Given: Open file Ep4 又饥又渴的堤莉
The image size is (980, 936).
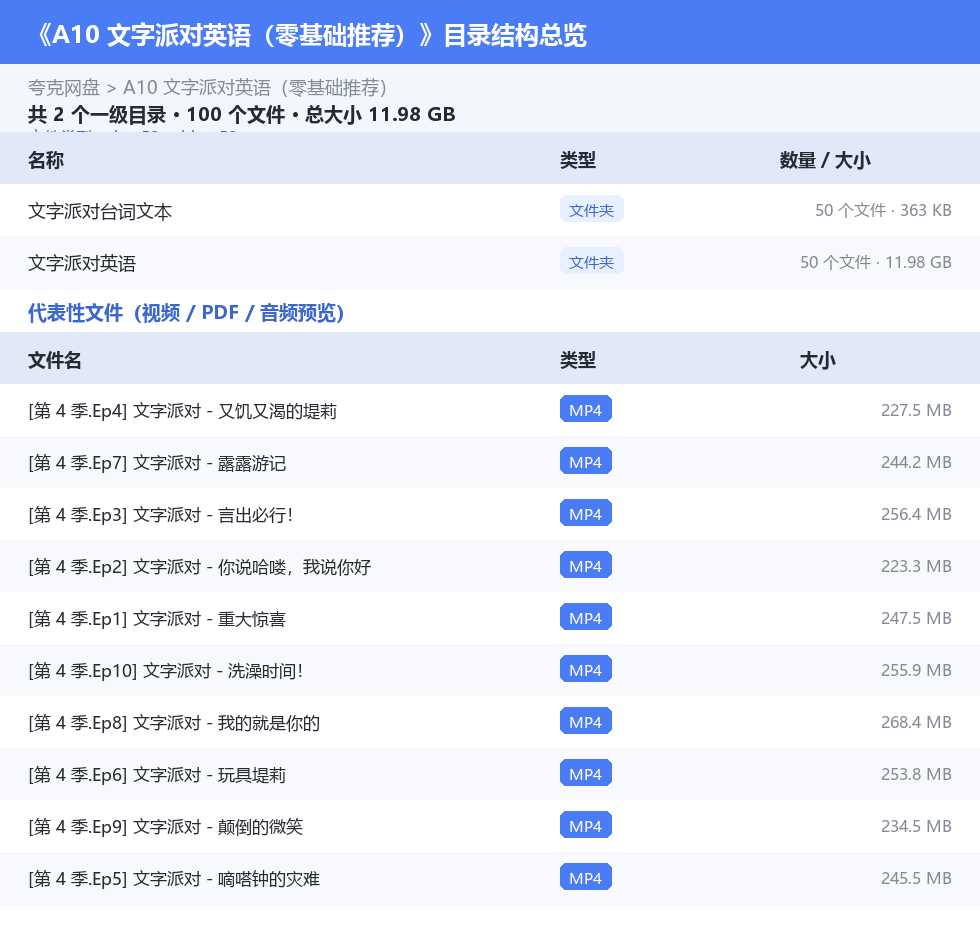Looking at the screenshot, I should click(x=182, y=411).
